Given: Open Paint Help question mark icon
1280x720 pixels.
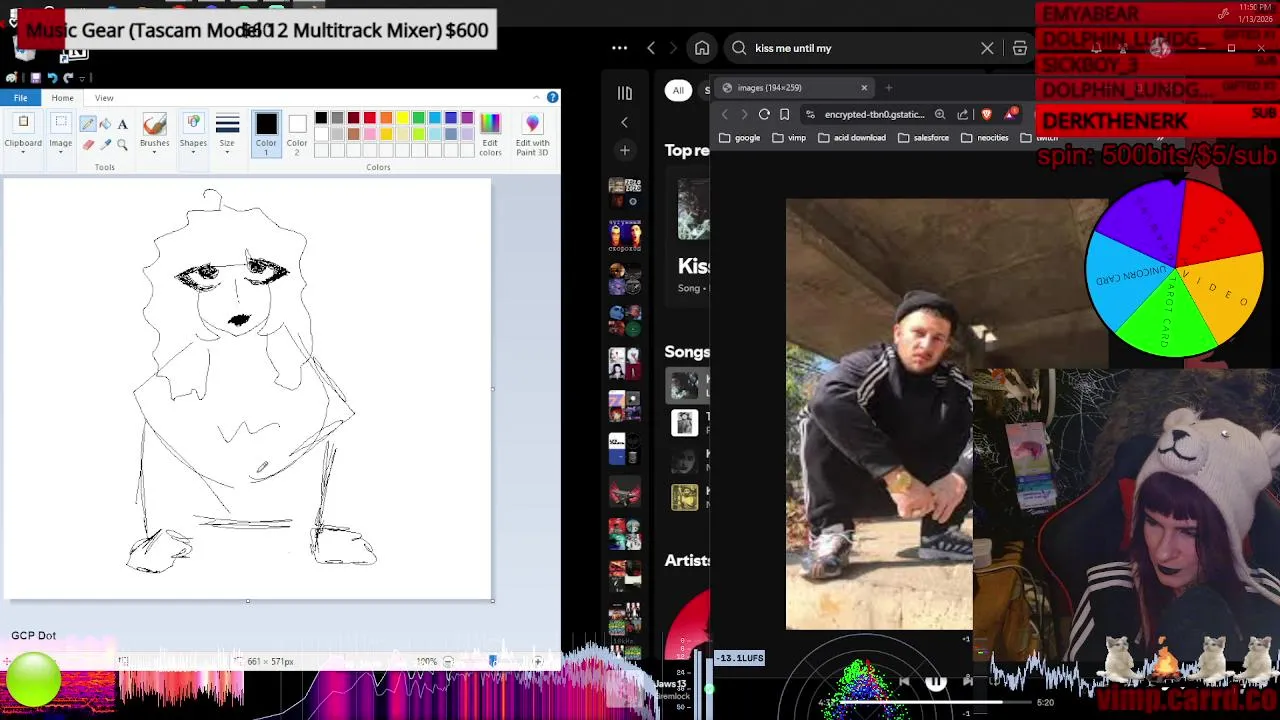Looking at the screenshot, I should pos(552,97).
